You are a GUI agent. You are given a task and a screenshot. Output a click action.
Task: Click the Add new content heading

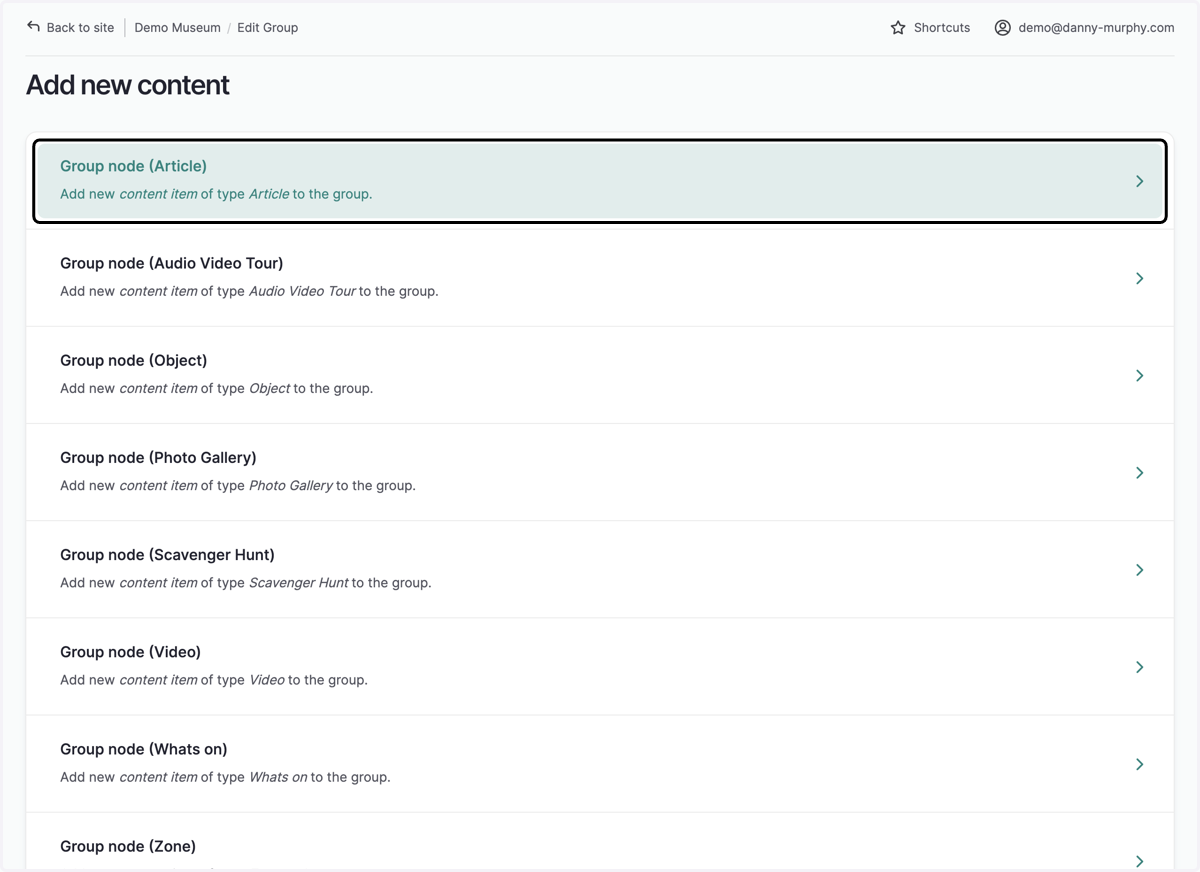128,85
